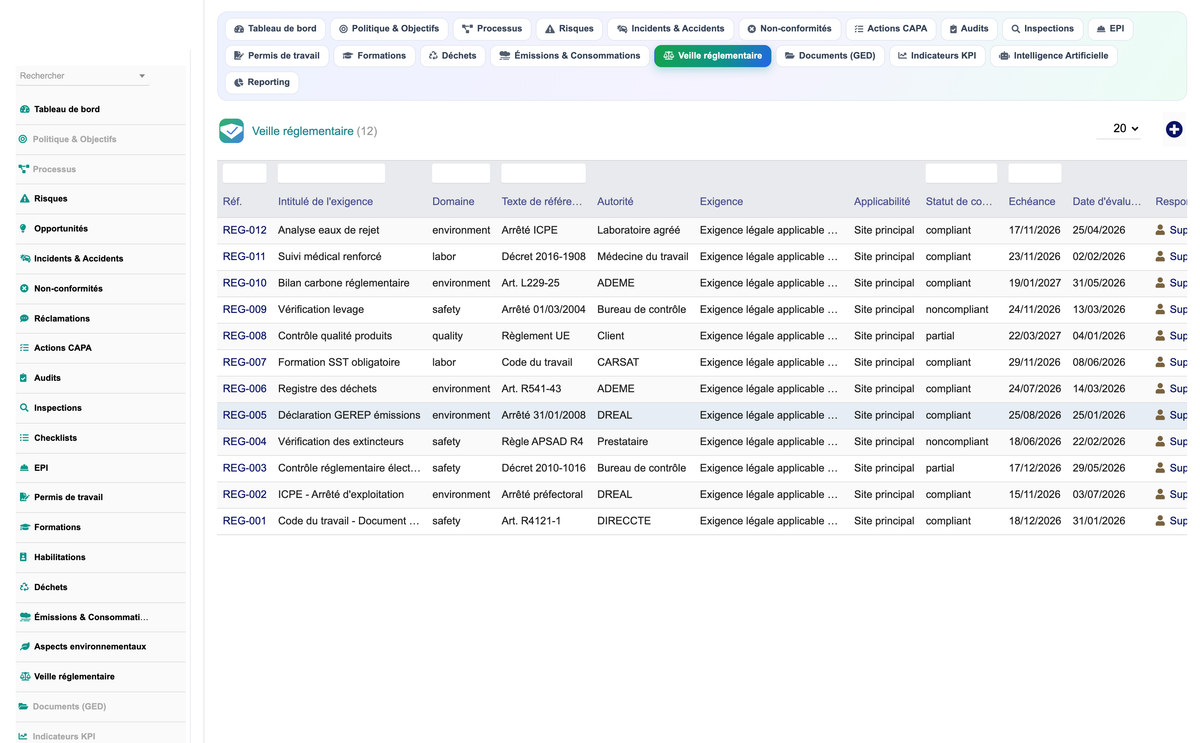Click the Déchets recycle icon in the sidebar
Image resolution: width=1200 pixels, height=743 pixels.
[x=24, y=587]
